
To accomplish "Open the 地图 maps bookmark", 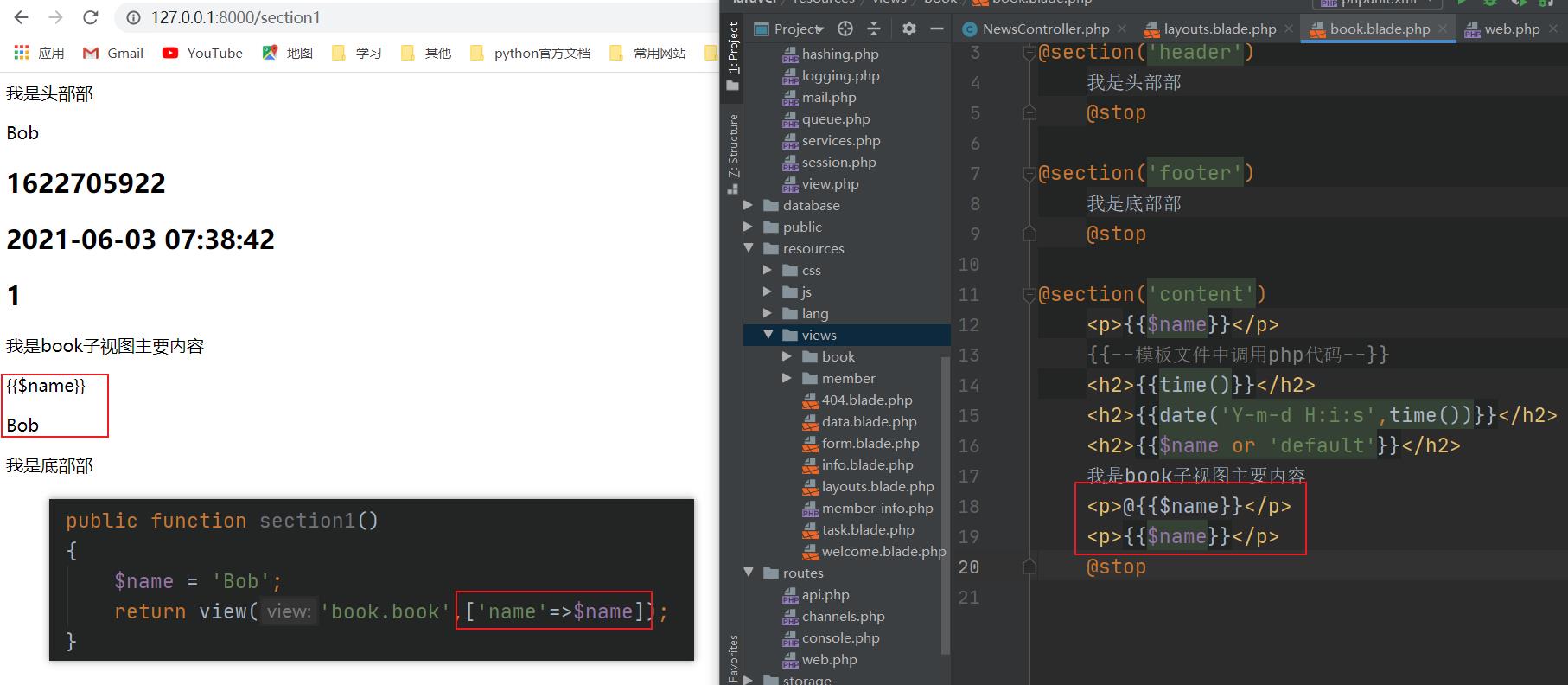I will [x=288, y=53].
